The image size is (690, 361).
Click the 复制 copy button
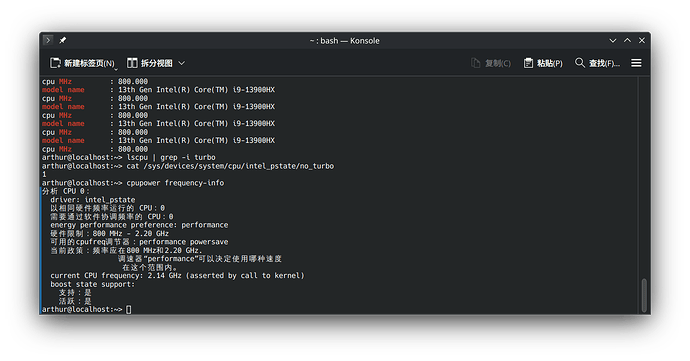click(x=491, y=63)
